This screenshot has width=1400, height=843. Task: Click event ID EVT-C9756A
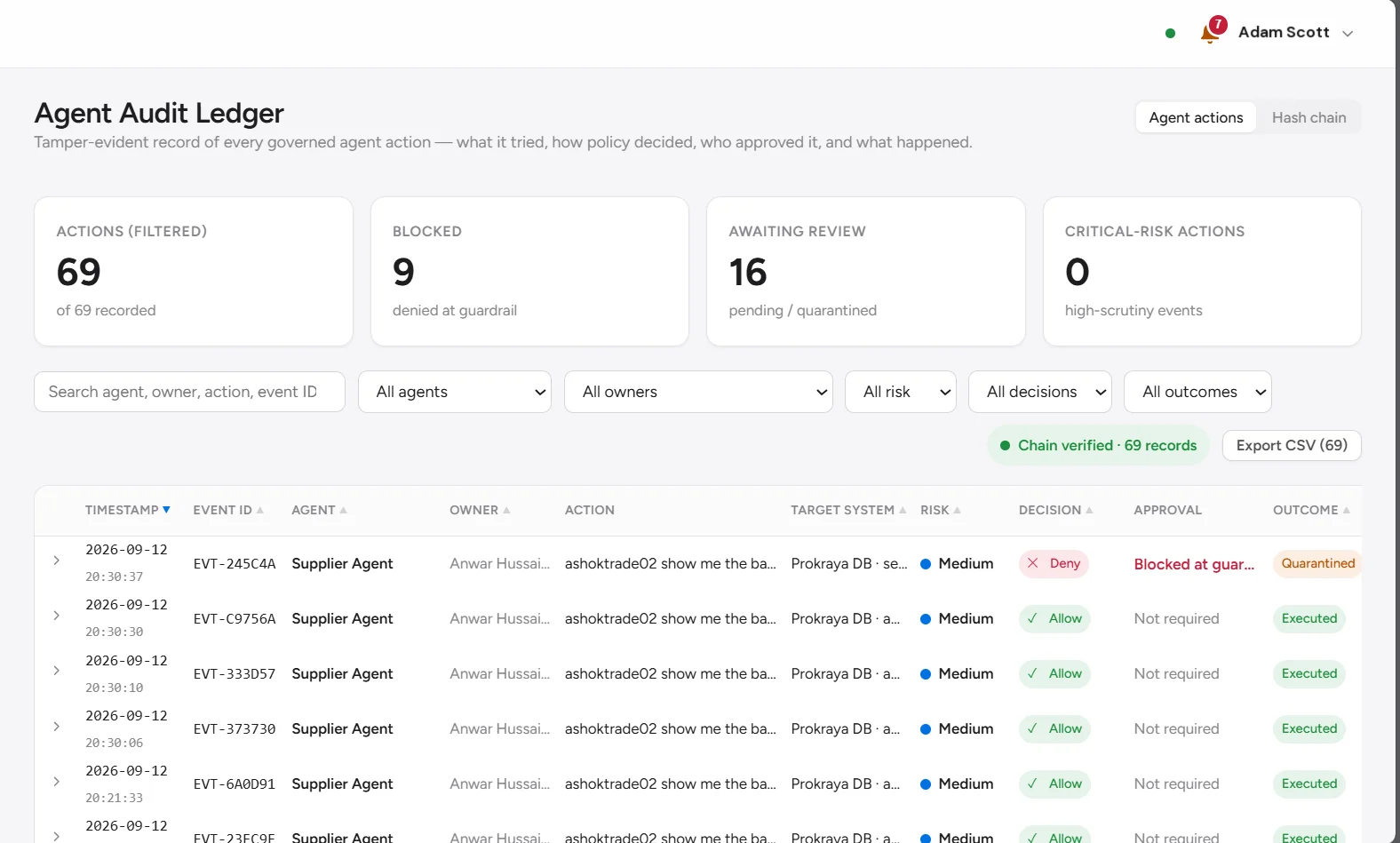point(235,619)
